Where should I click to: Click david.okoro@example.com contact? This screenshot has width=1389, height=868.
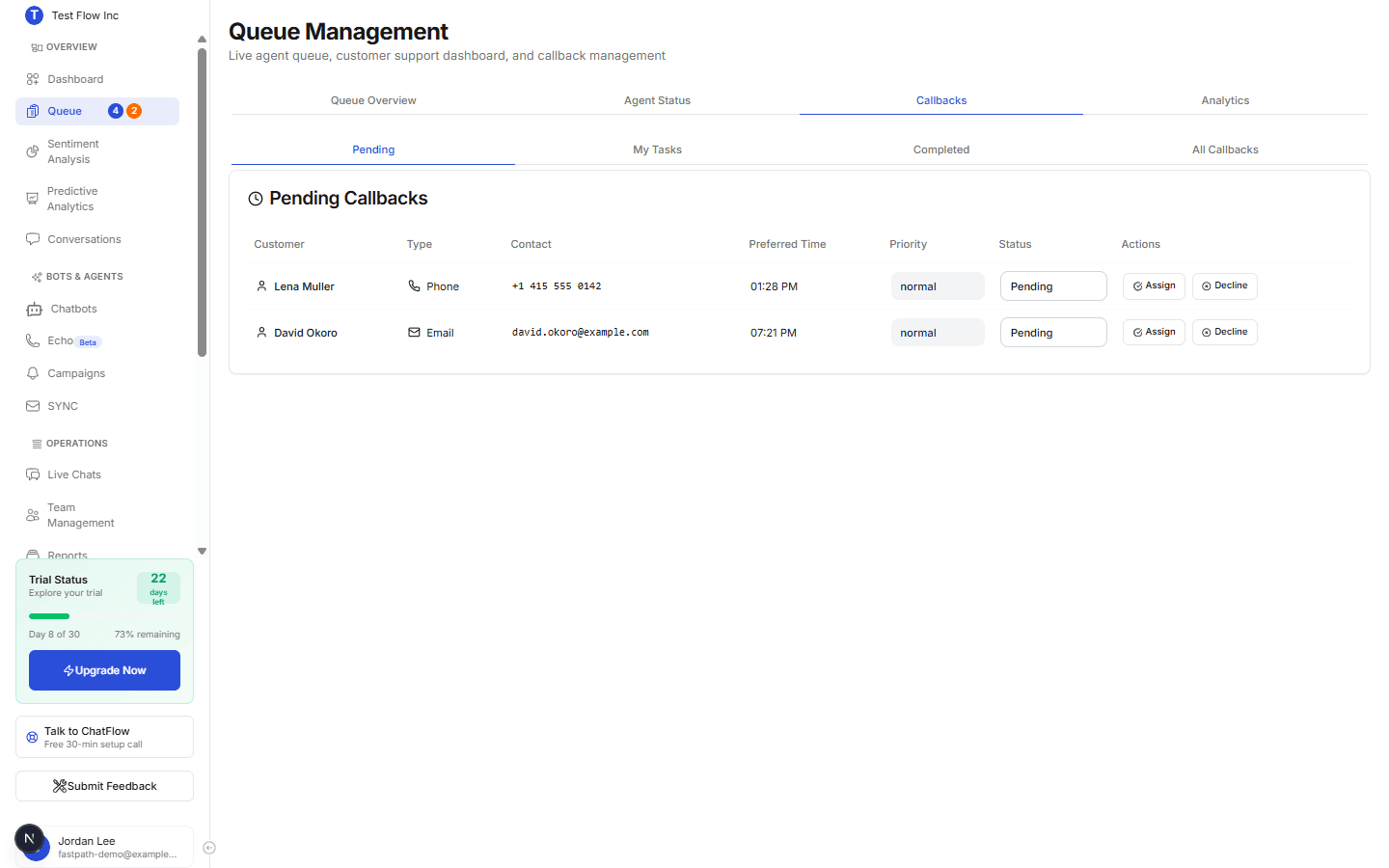click(580, 333)
